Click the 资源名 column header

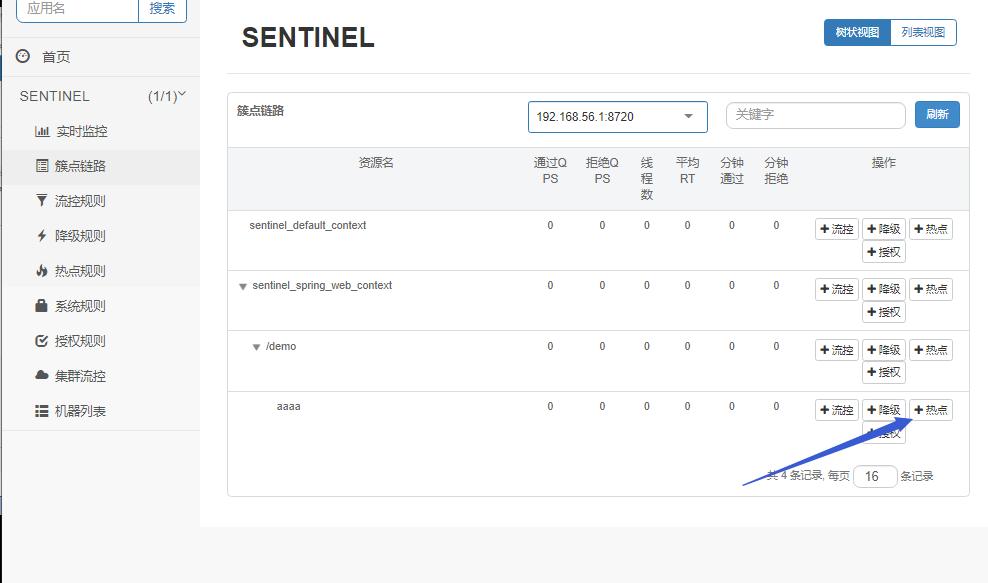tap(376, 163)
